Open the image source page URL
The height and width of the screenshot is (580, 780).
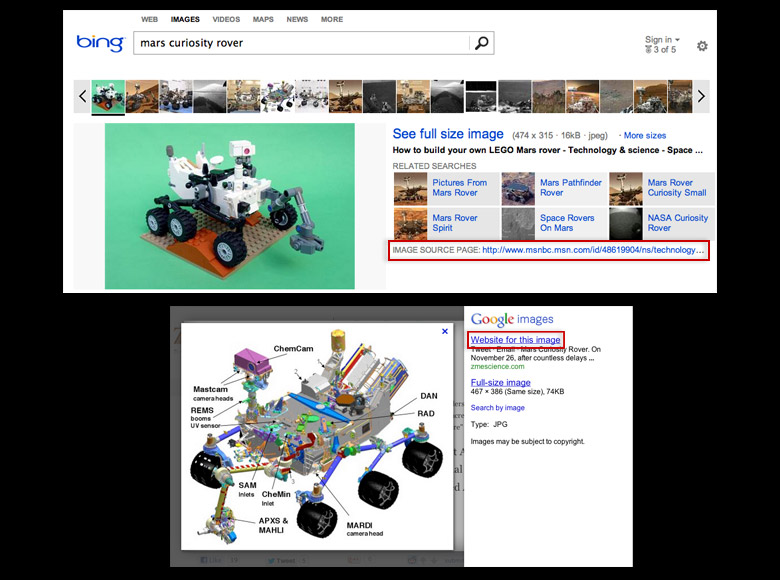594,250
